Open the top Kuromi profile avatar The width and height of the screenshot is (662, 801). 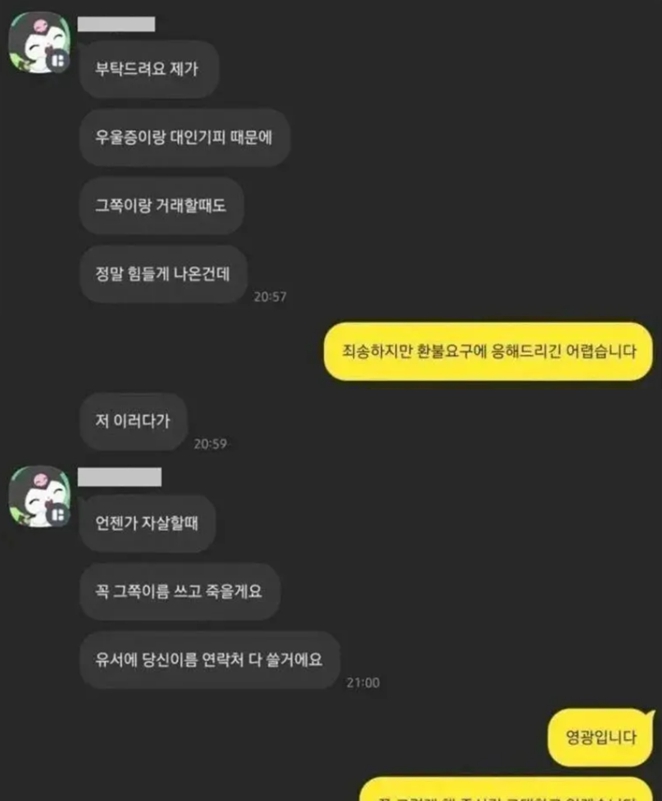point(39,43)
